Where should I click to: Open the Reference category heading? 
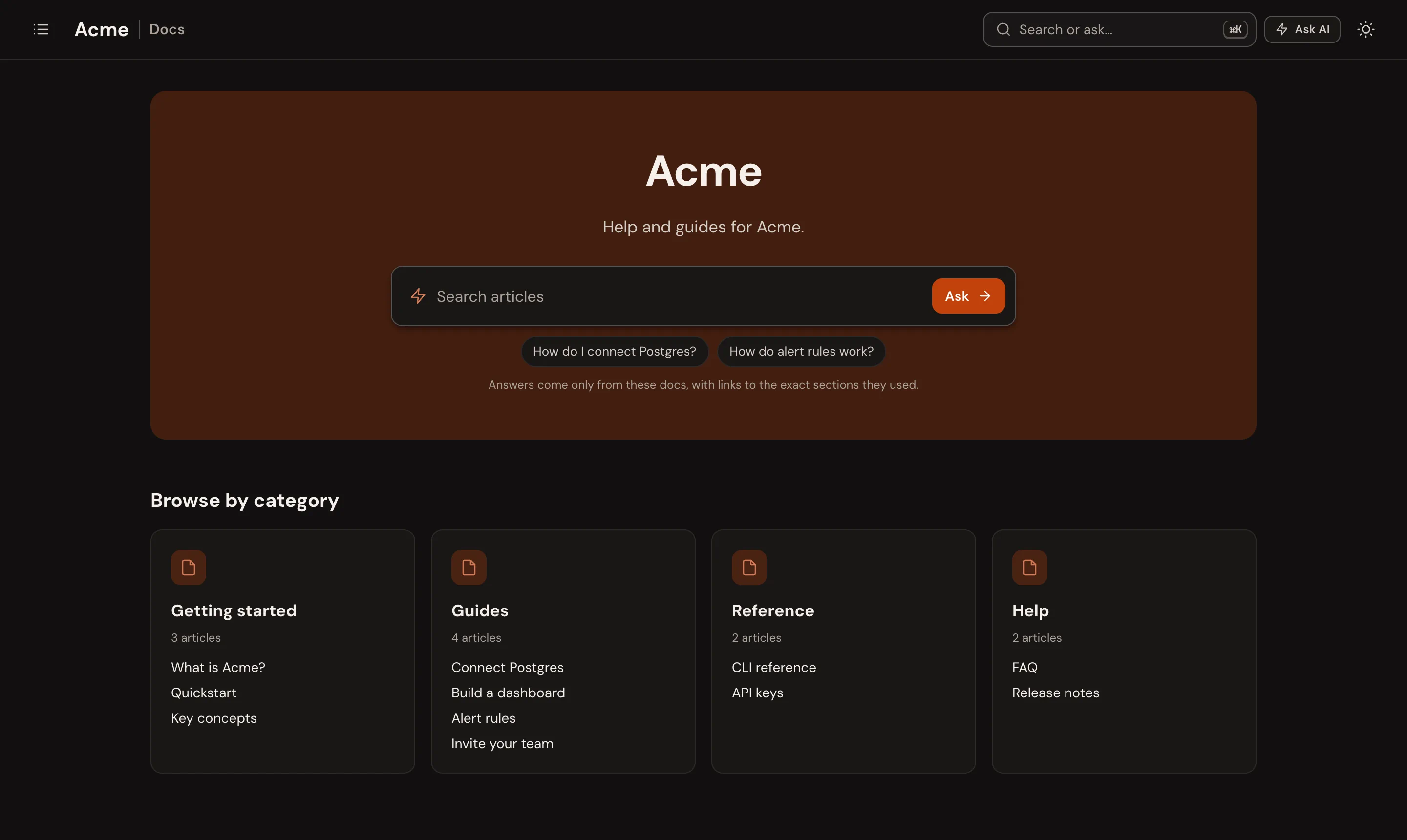[772, 611]
